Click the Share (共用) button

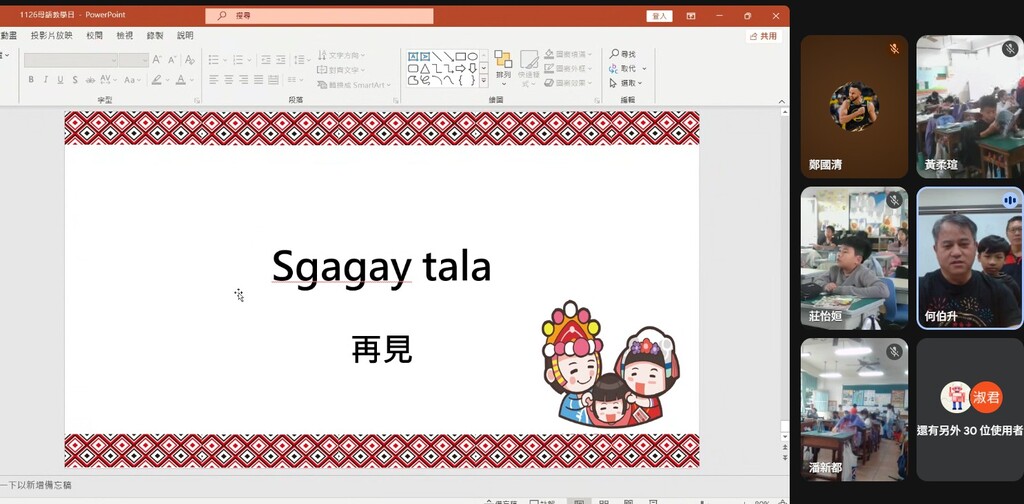point(764,36)
